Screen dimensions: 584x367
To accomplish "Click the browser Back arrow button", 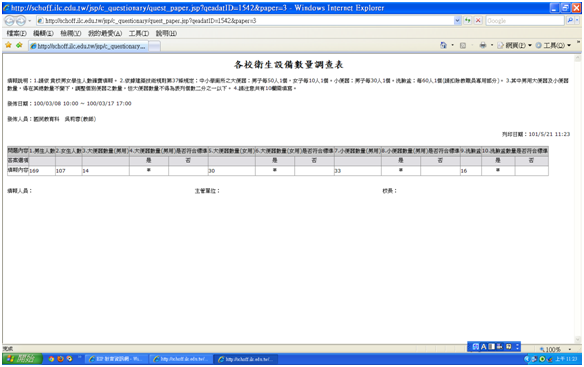I will (9, 21).
